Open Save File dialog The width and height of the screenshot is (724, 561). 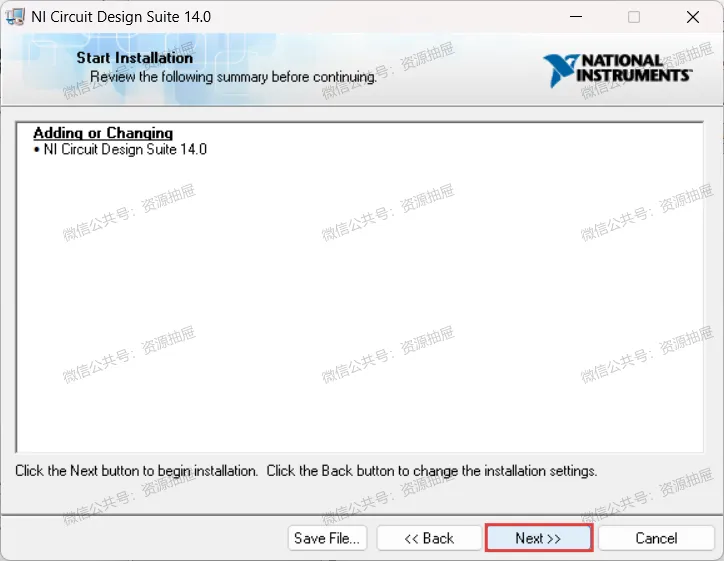coord(327,538)
